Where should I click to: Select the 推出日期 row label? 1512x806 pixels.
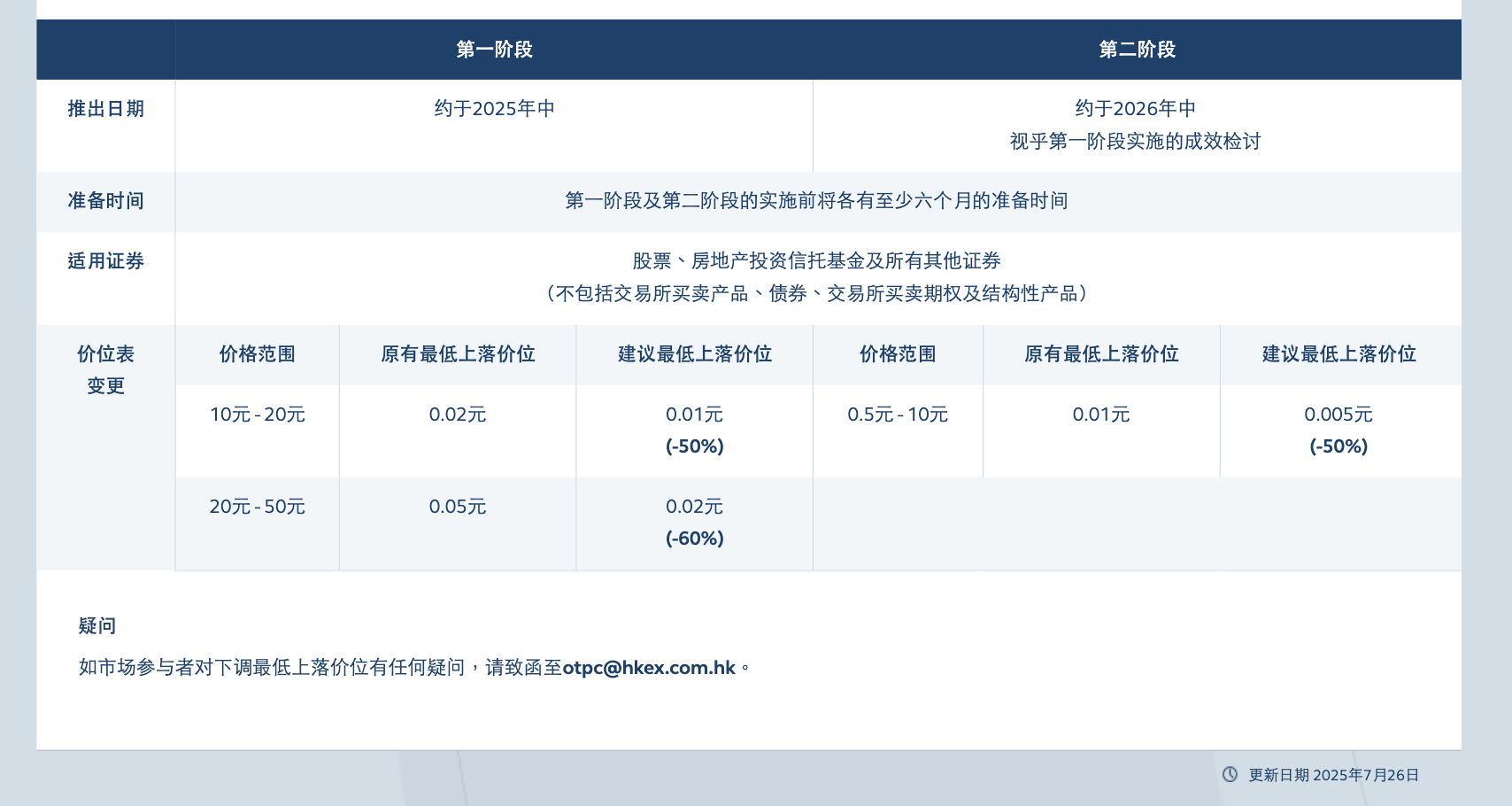coord(105,109)
